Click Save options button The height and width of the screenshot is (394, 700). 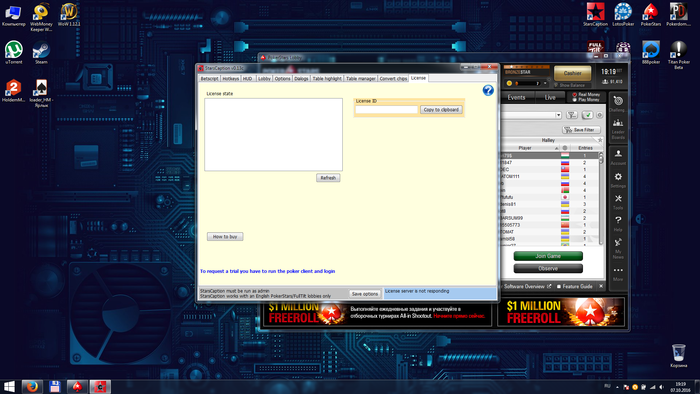[365, 294]
